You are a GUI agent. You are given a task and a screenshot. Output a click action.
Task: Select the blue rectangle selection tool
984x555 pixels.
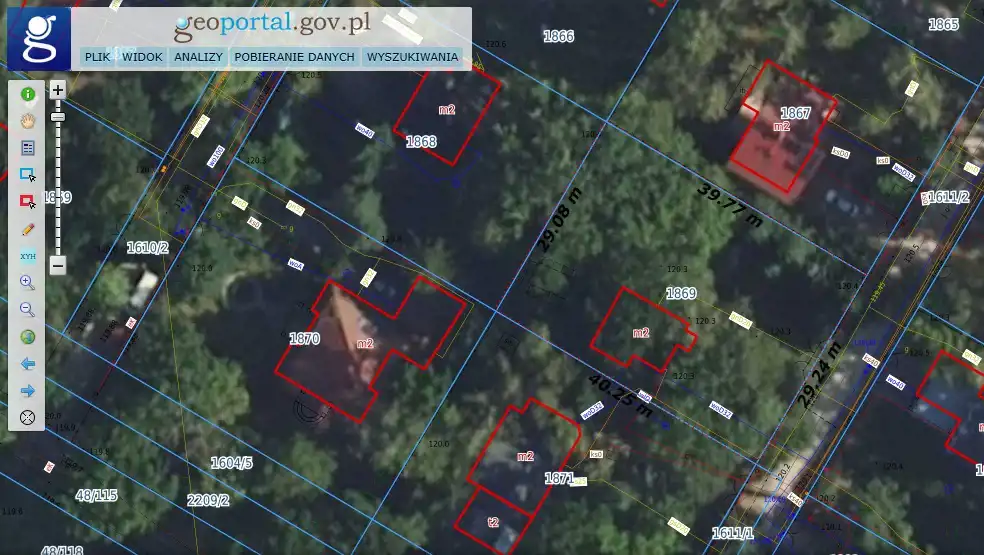[28, 175]
